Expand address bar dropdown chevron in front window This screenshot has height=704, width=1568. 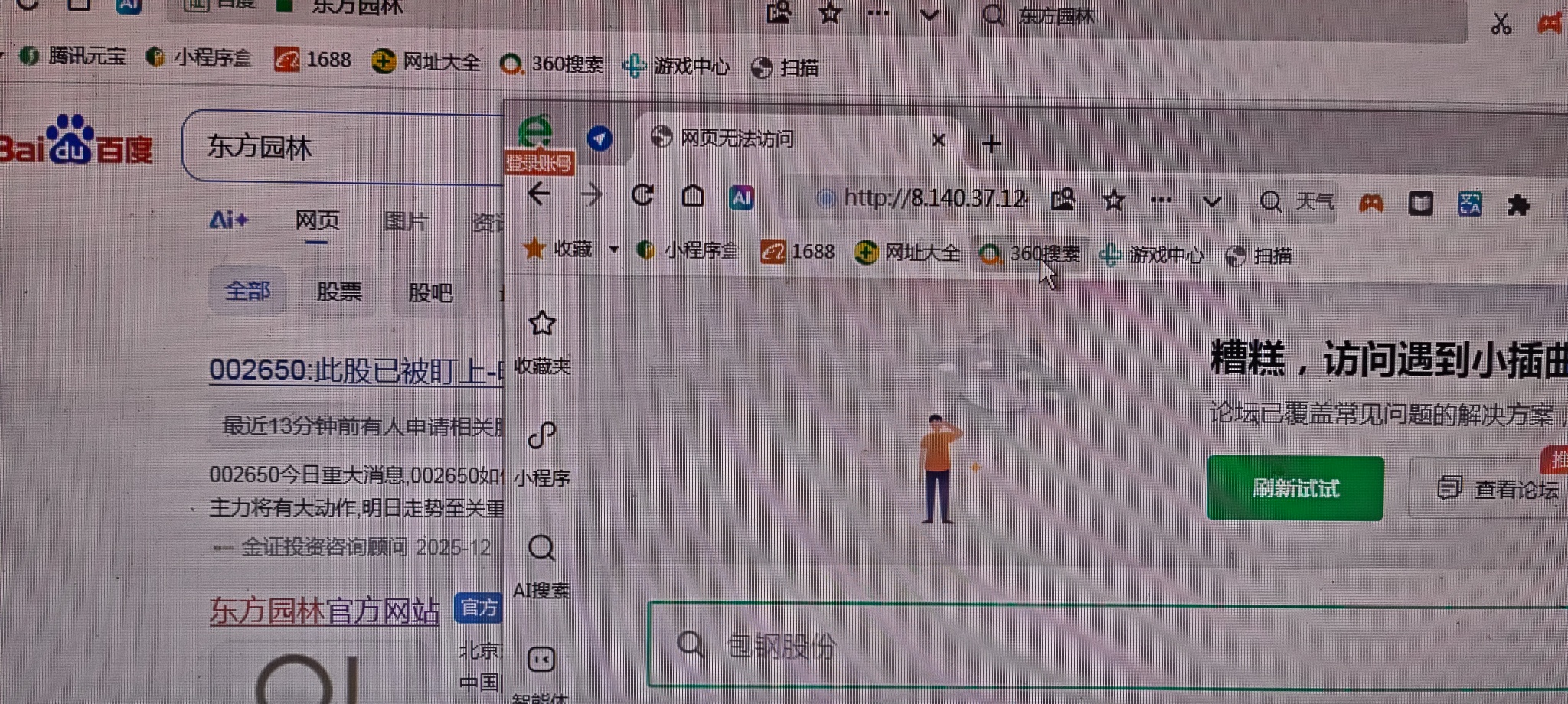pyautogui.click(x=1211, y=203)
